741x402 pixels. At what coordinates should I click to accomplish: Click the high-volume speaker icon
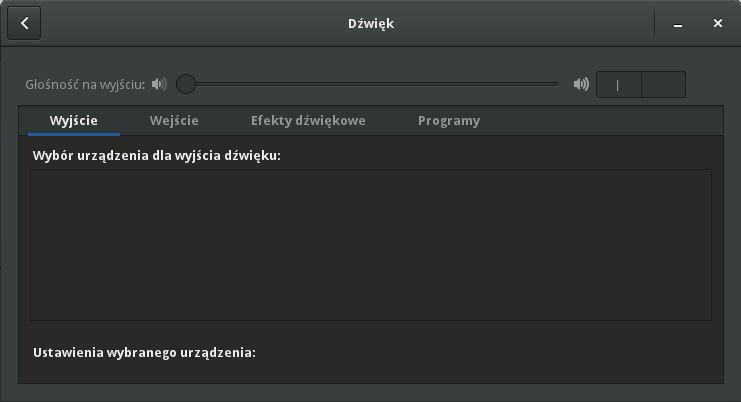click(581, 84)
